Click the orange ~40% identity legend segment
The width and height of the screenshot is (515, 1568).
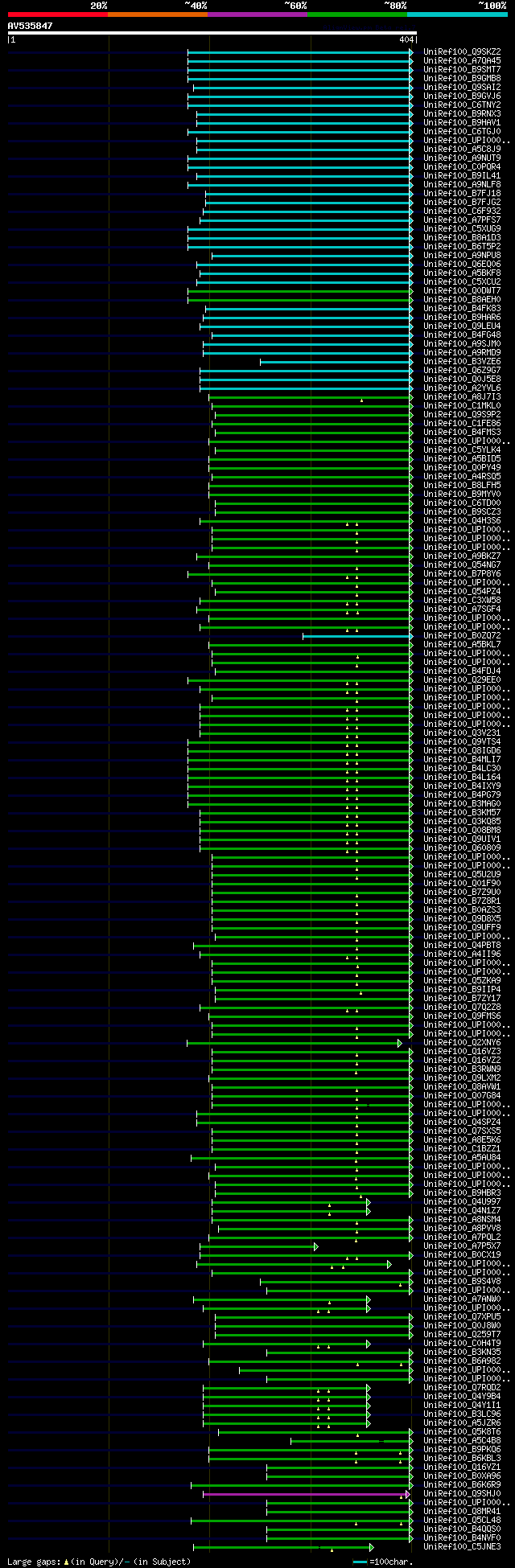158,14
